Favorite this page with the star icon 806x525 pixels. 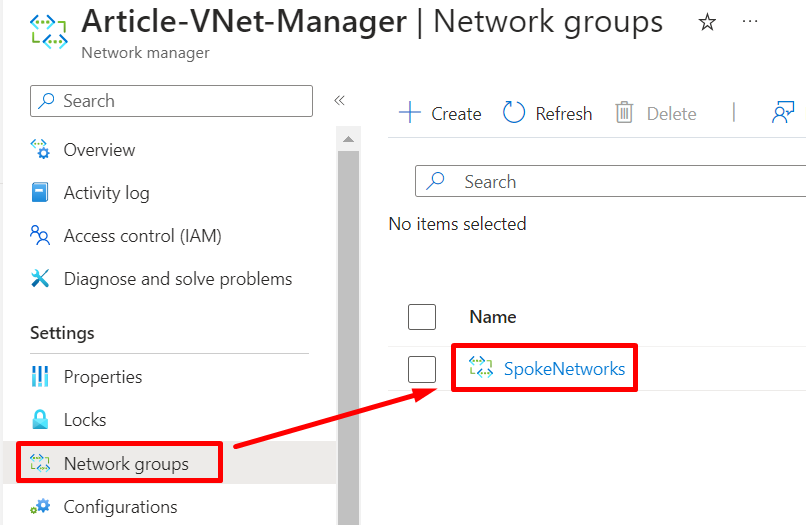pyautogui.click(x=707, y=22)
